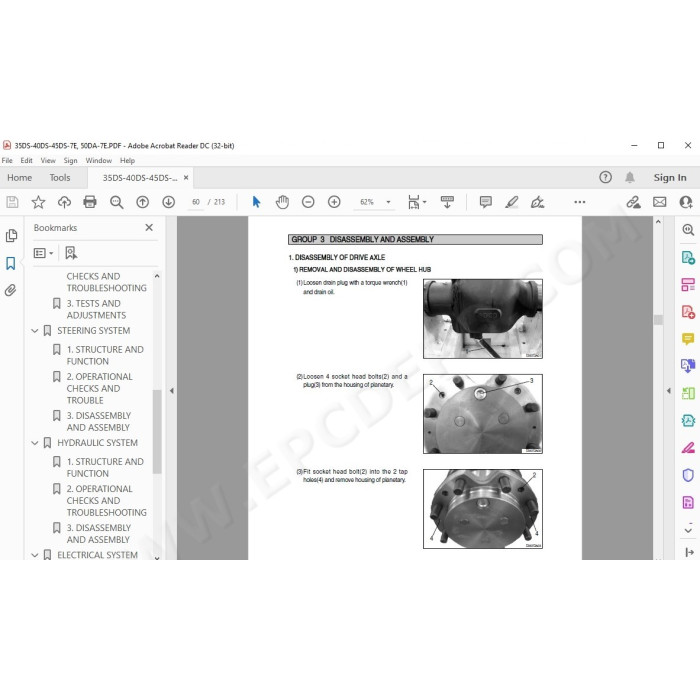Open notifications bell icon

630,177
